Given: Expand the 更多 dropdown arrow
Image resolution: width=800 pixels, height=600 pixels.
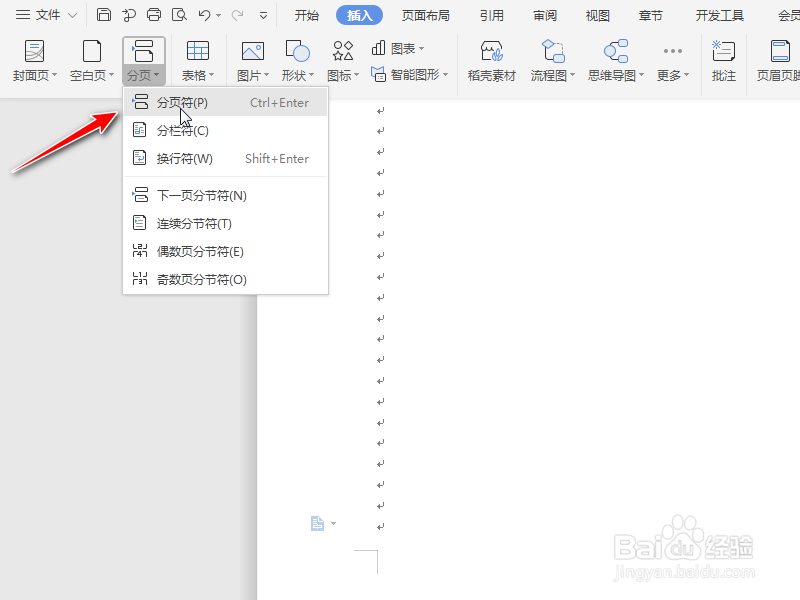Looking at the screenshot, I should click(x=686, y=75).
